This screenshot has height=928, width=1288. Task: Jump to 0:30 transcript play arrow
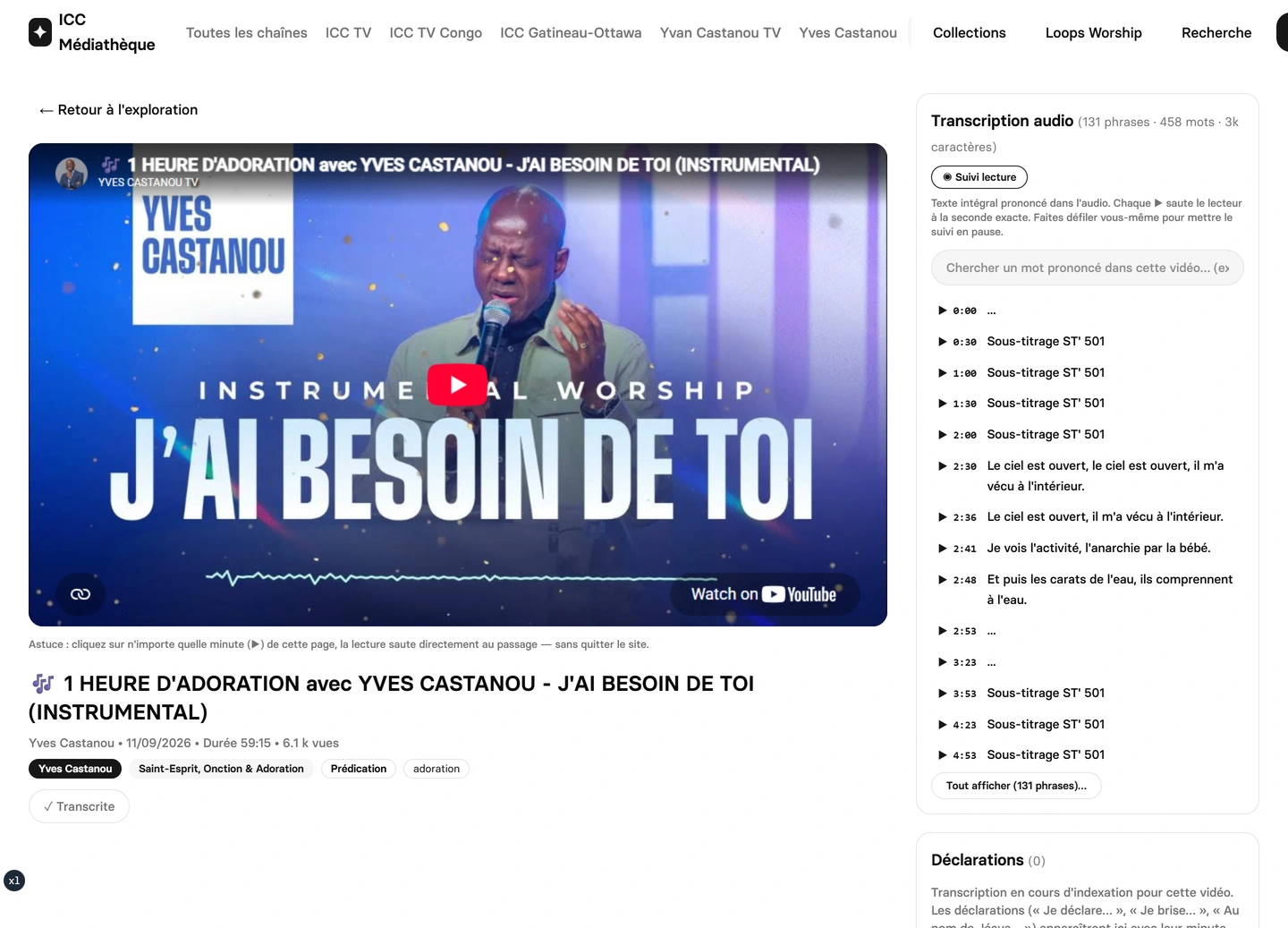(942, 342)
